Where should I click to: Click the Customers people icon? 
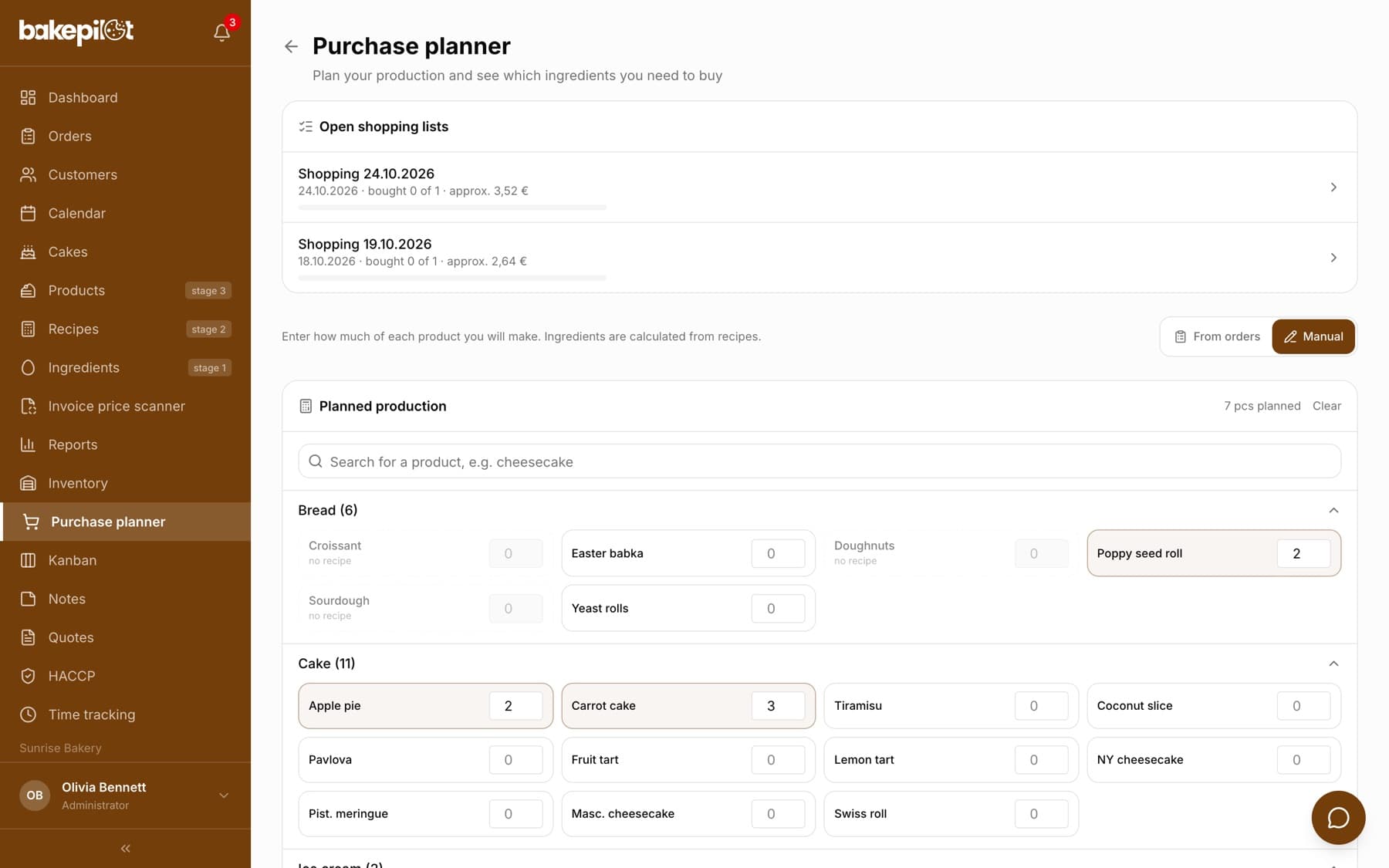(x=28, y=174)
